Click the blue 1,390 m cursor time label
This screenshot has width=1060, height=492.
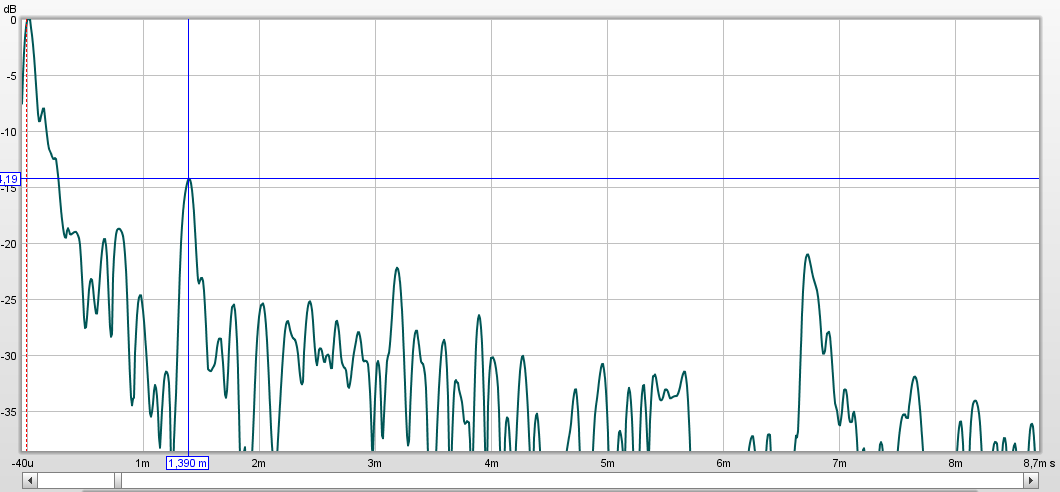pyautogui.click(x=188, y=463)
